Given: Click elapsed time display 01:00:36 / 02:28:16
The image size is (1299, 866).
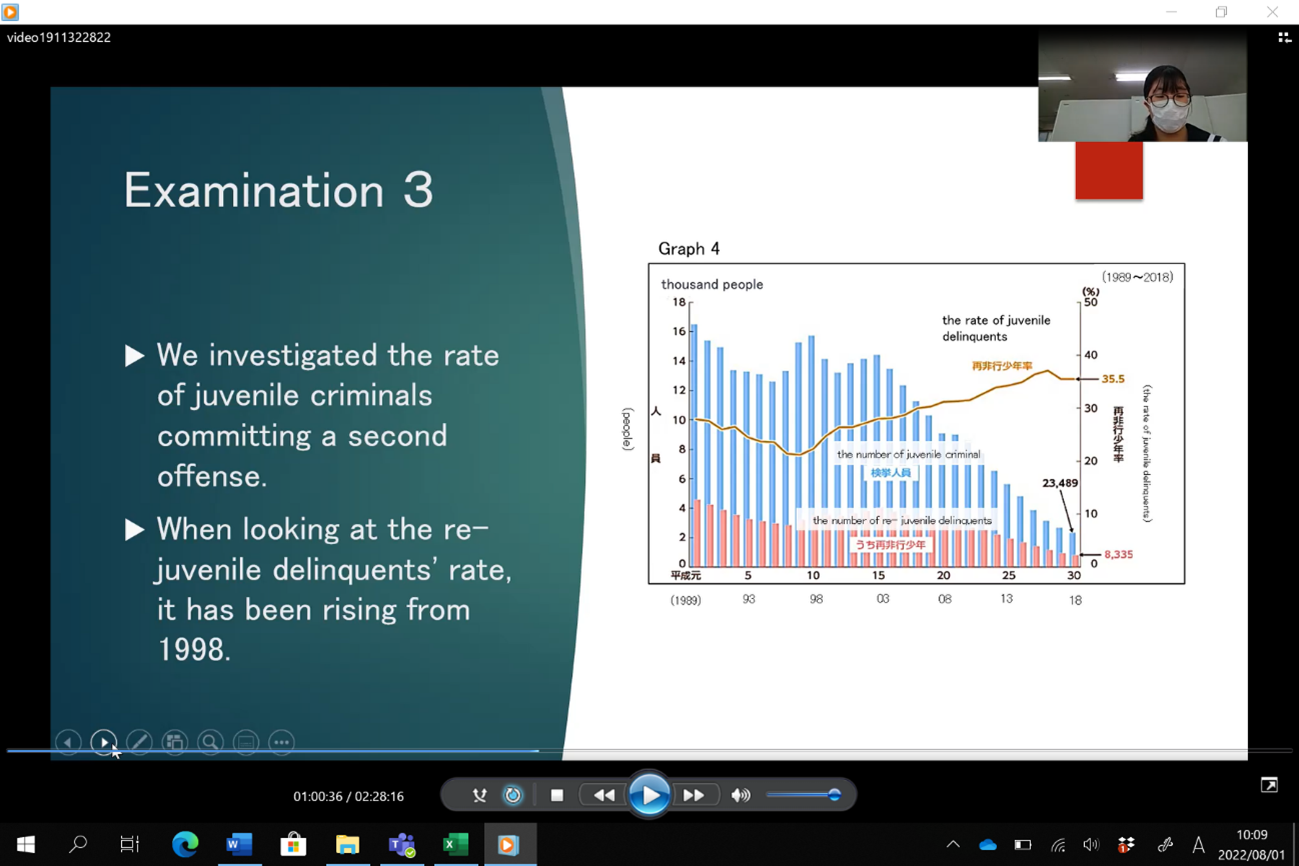Looking at the screenshot, I should point(348,796).
